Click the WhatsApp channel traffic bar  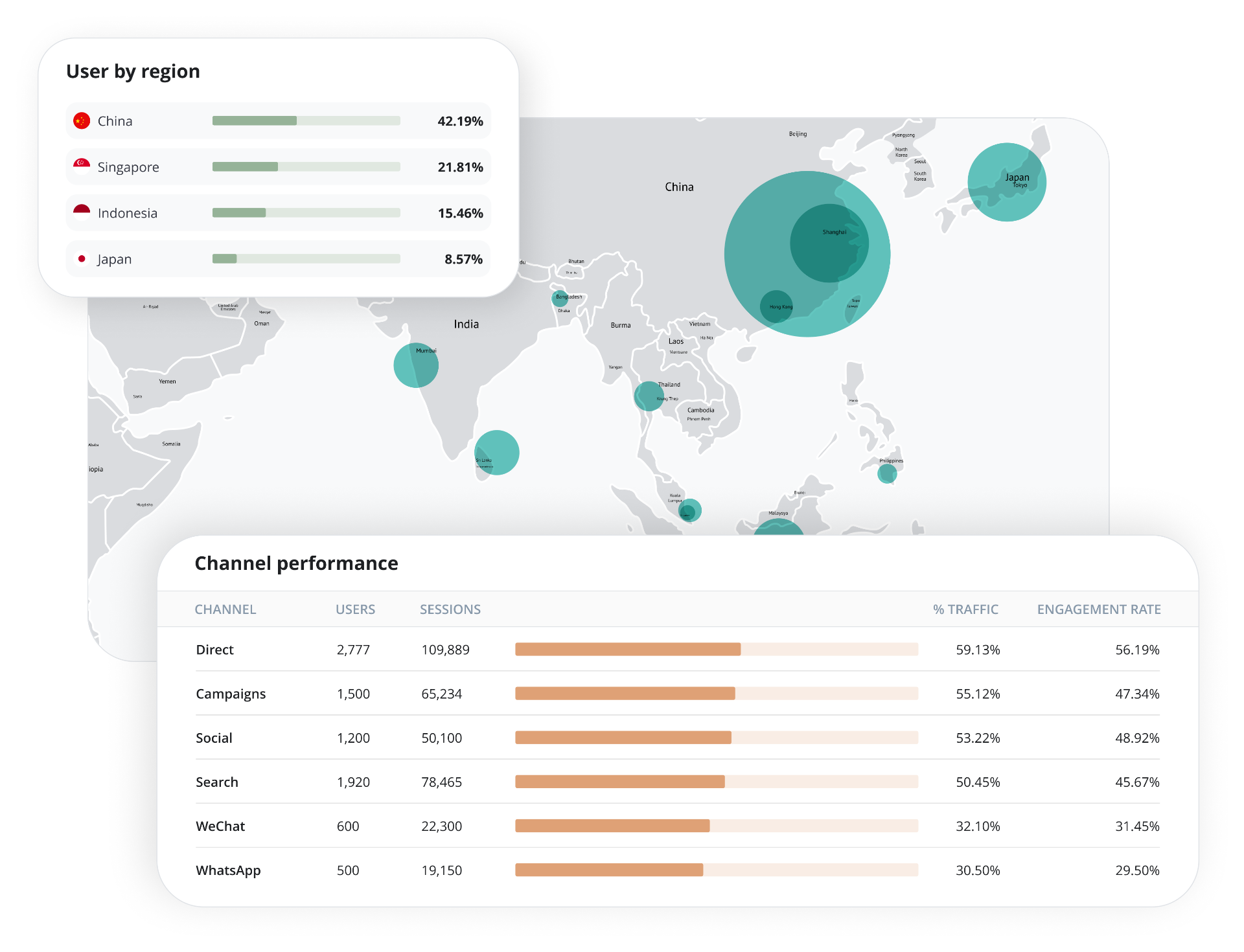[717, 869]
